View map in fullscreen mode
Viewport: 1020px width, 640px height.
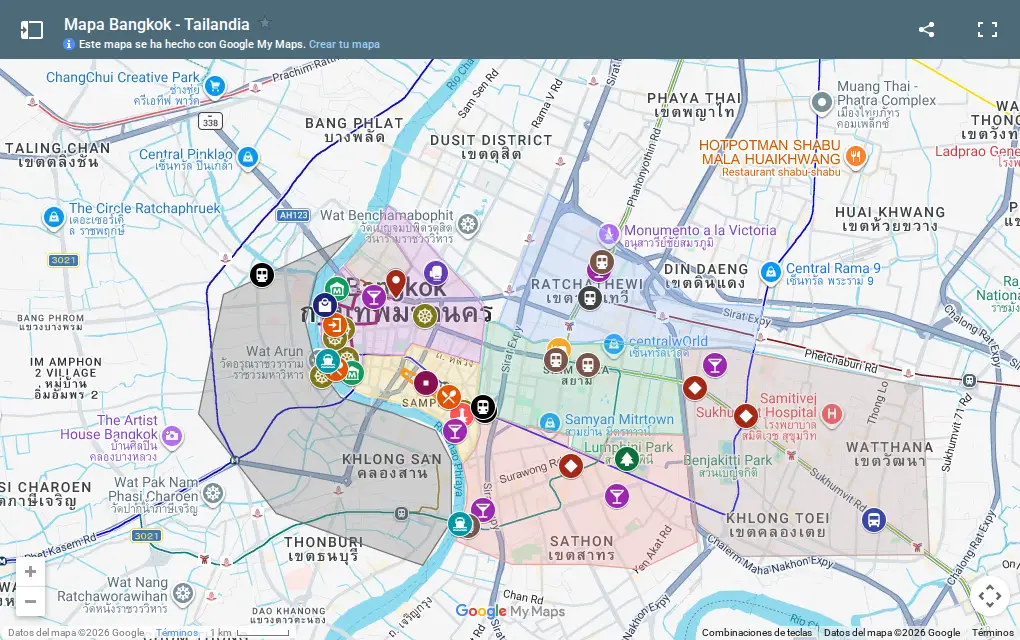[x=987, y=29]
